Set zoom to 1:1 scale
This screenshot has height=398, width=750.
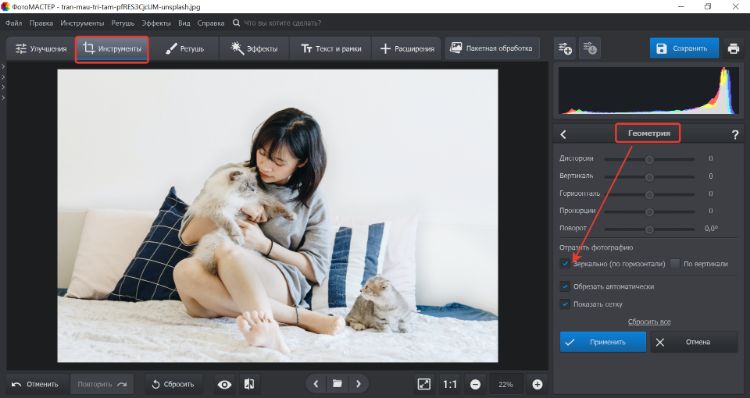pyautogui.click(x=450, y=384)
